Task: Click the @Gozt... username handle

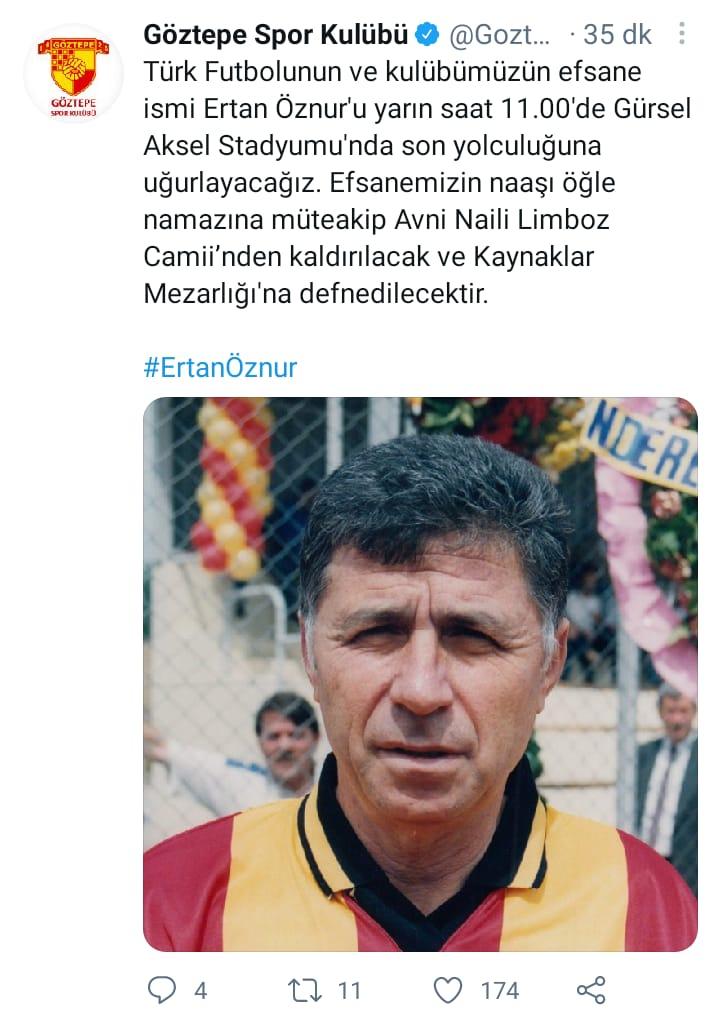Action: pos(499,35)
